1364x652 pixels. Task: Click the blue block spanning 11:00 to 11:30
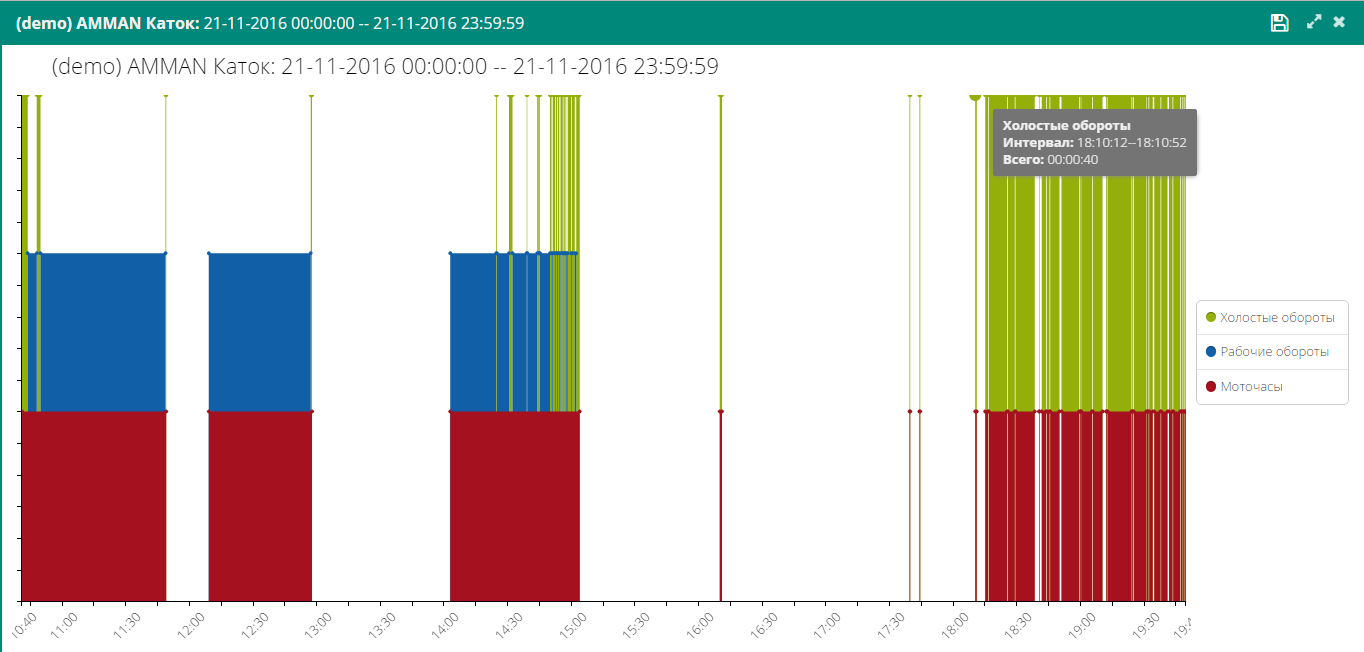(x=95, y=332)
